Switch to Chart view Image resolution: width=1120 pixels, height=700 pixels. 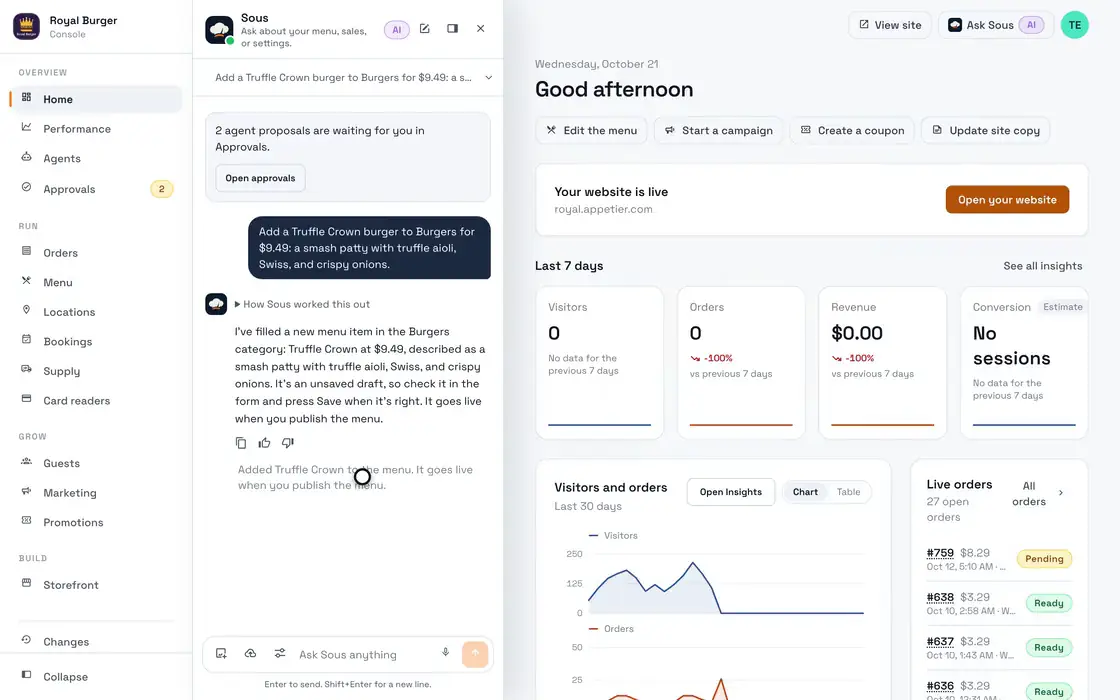[805, 492]
